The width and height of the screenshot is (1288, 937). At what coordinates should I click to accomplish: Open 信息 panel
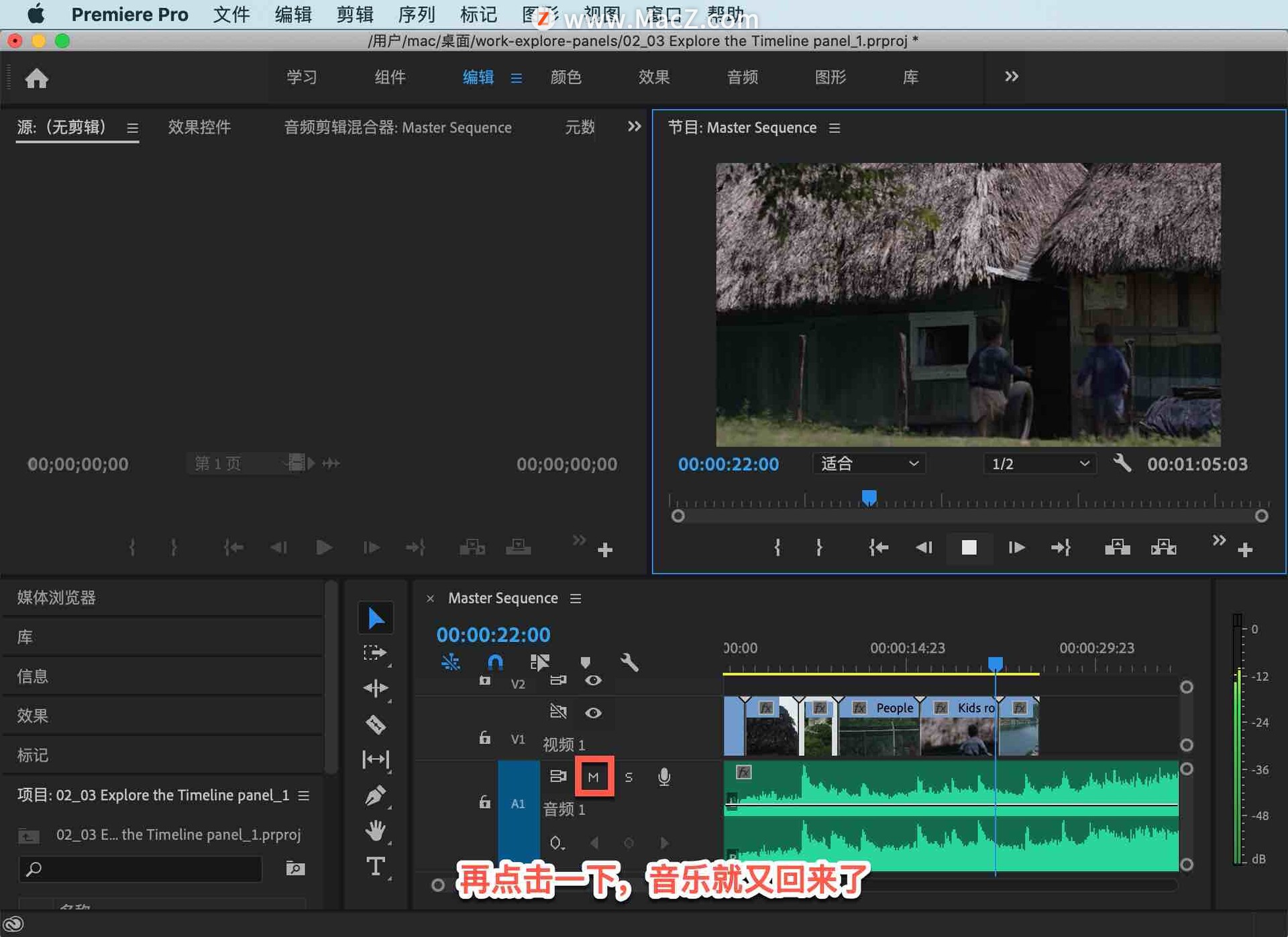pyautogui.click(x=32, y=676)
